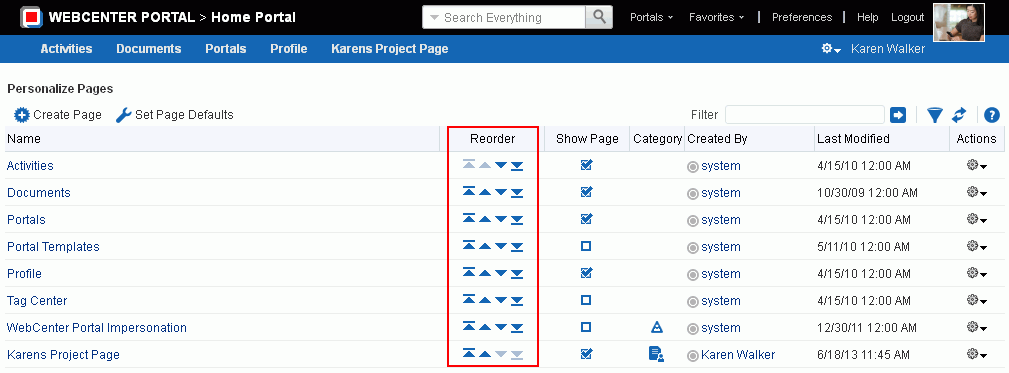This screenshot has width=1009, height=373.
Task: Open Actions menu for Portals row
Action: (977, 220)
